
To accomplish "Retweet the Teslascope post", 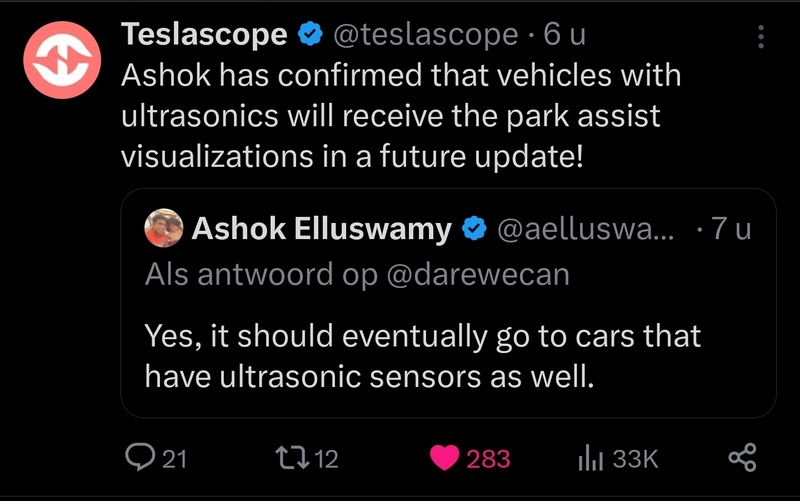I will (292, 458).
